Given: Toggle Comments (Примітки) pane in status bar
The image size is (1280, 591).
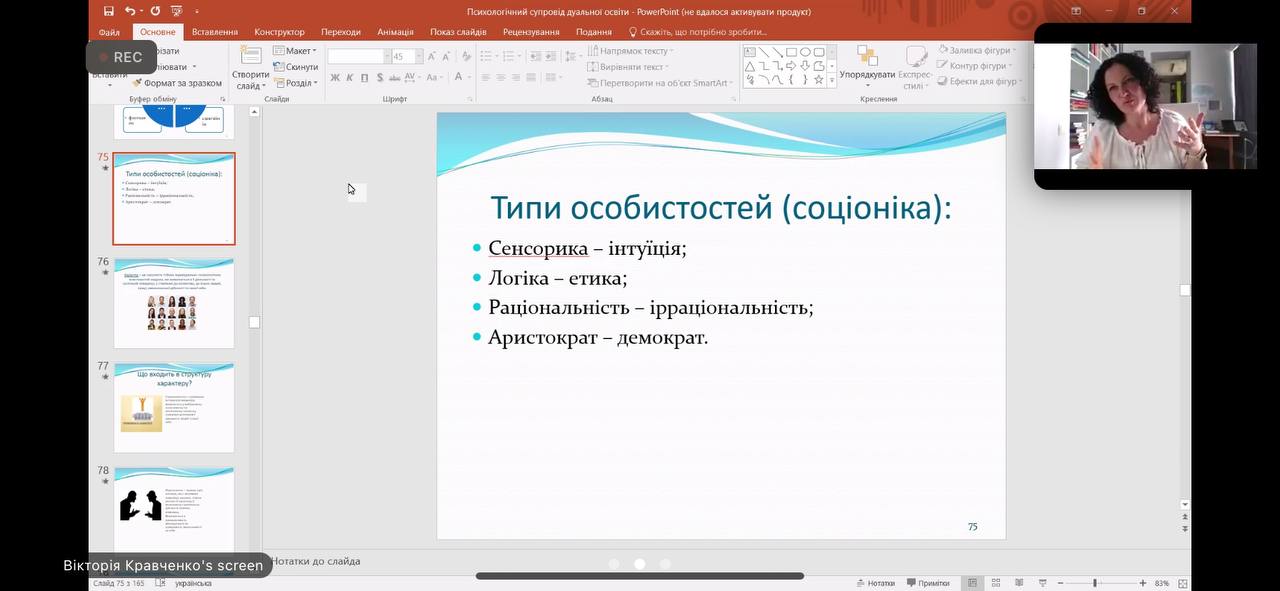Looking at the screenshot, I should pyautogui.click(x=927, y=583).
